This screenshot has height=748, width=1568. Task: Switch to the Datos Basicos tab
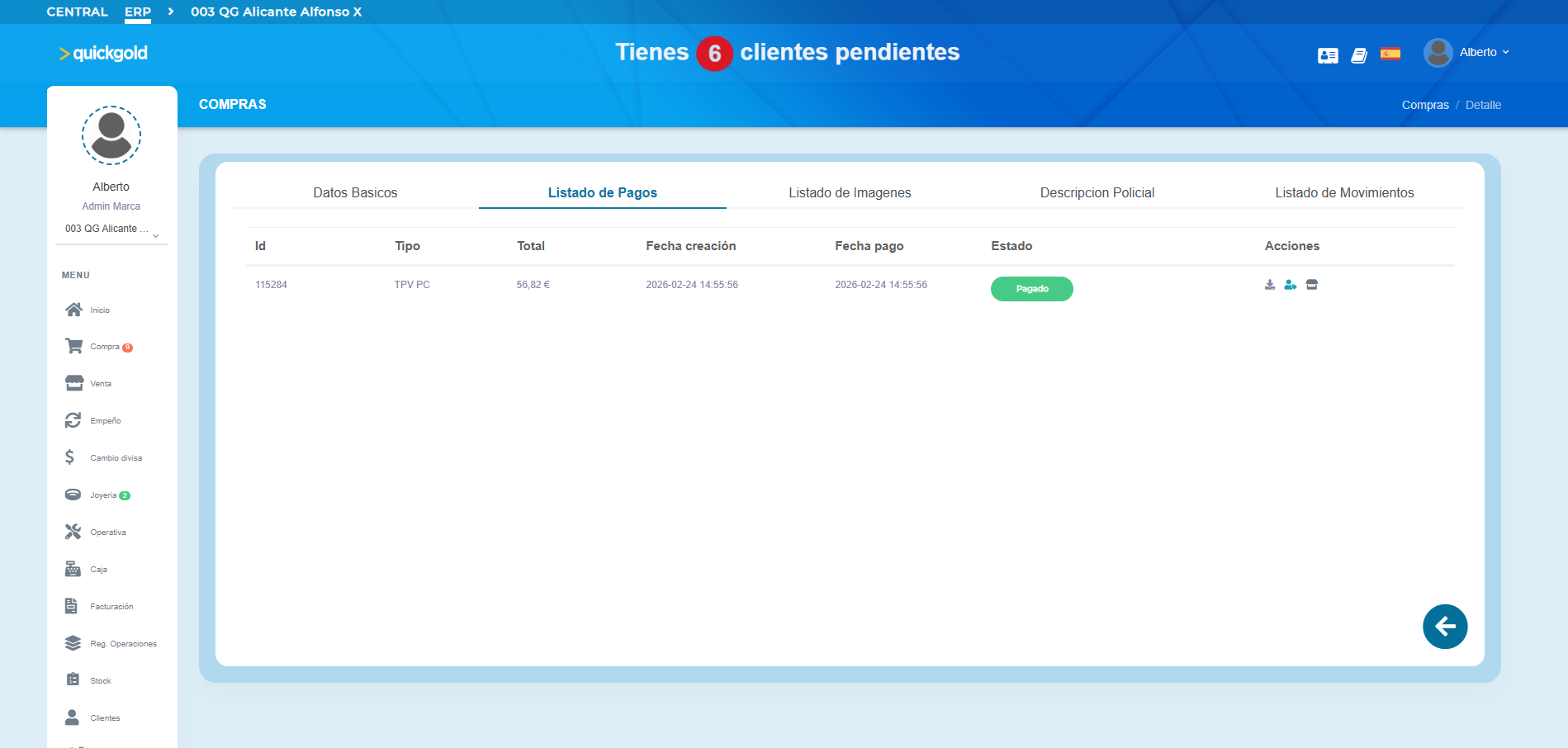point(355,192)
